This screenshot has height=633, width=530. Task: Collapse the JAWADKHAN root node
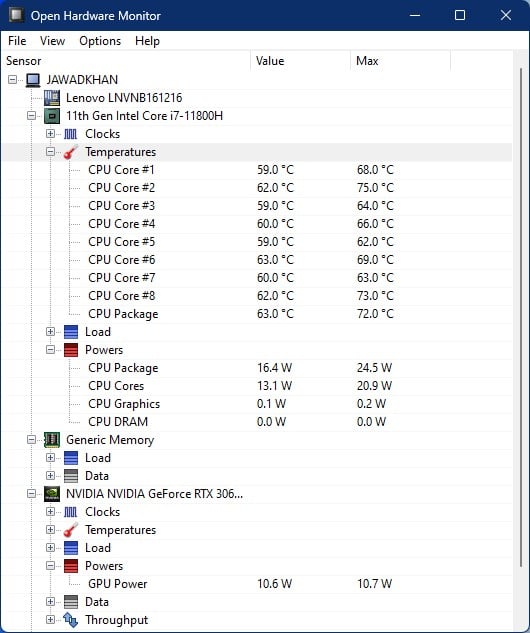coord(13,80)
